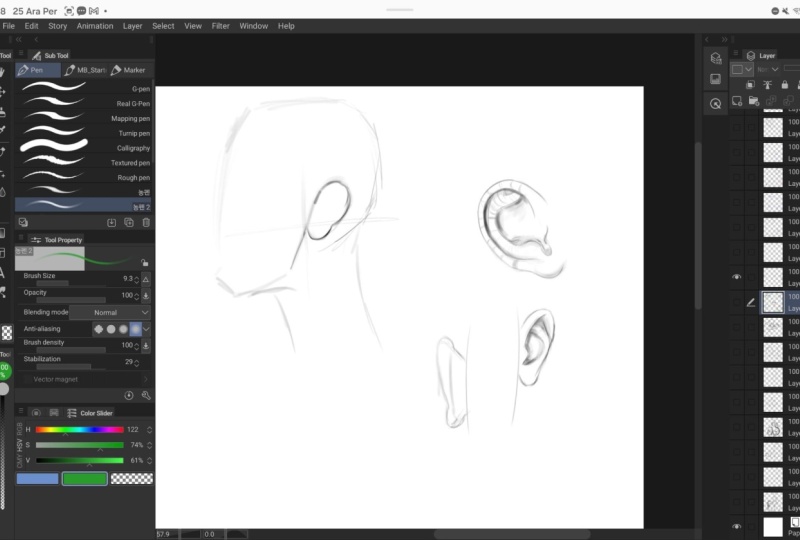Click the Brush density dynamics button

click(x=146, y=346)
